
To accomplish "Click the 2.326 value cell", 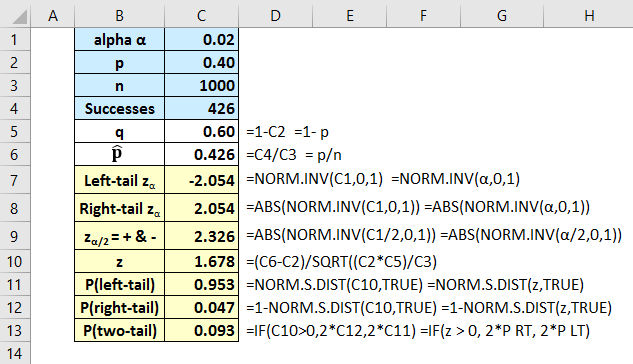I will pyautogui.click(x=201, y=236).
